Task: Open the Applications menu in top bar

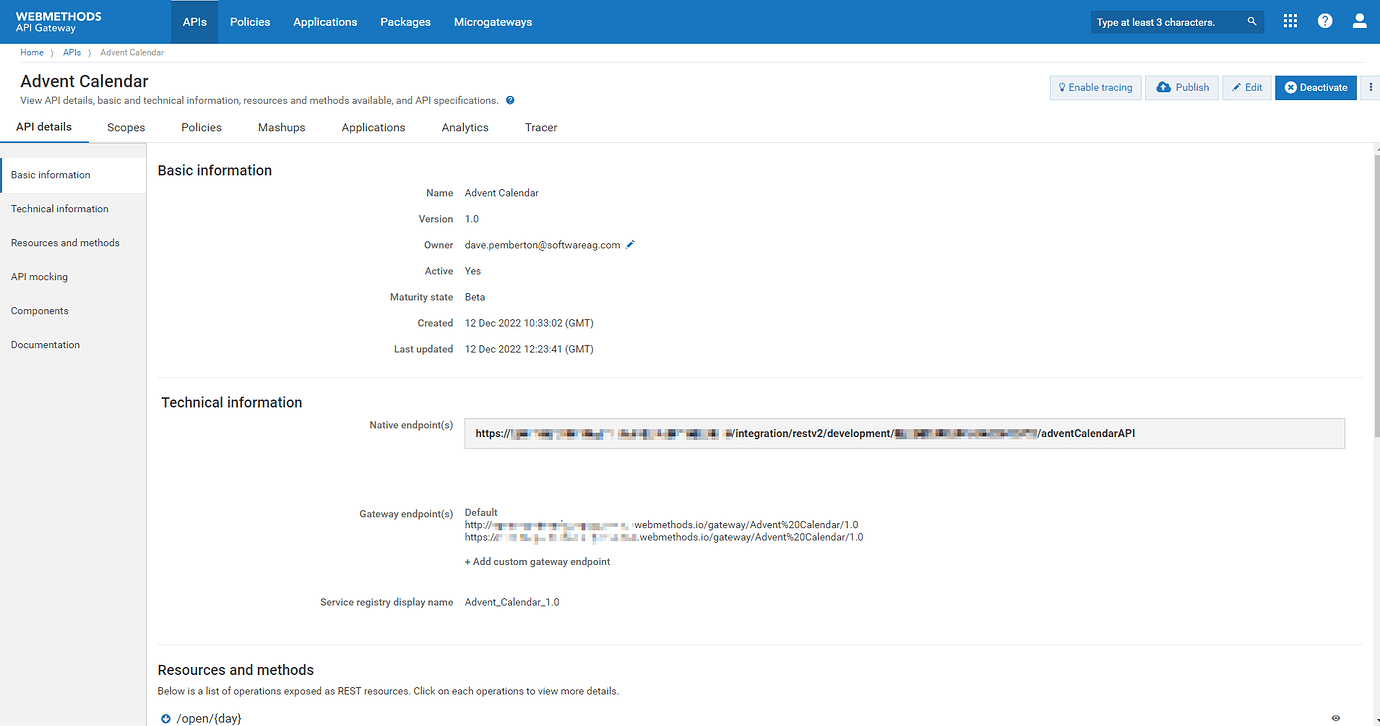Action: click(x=325, y=22)
